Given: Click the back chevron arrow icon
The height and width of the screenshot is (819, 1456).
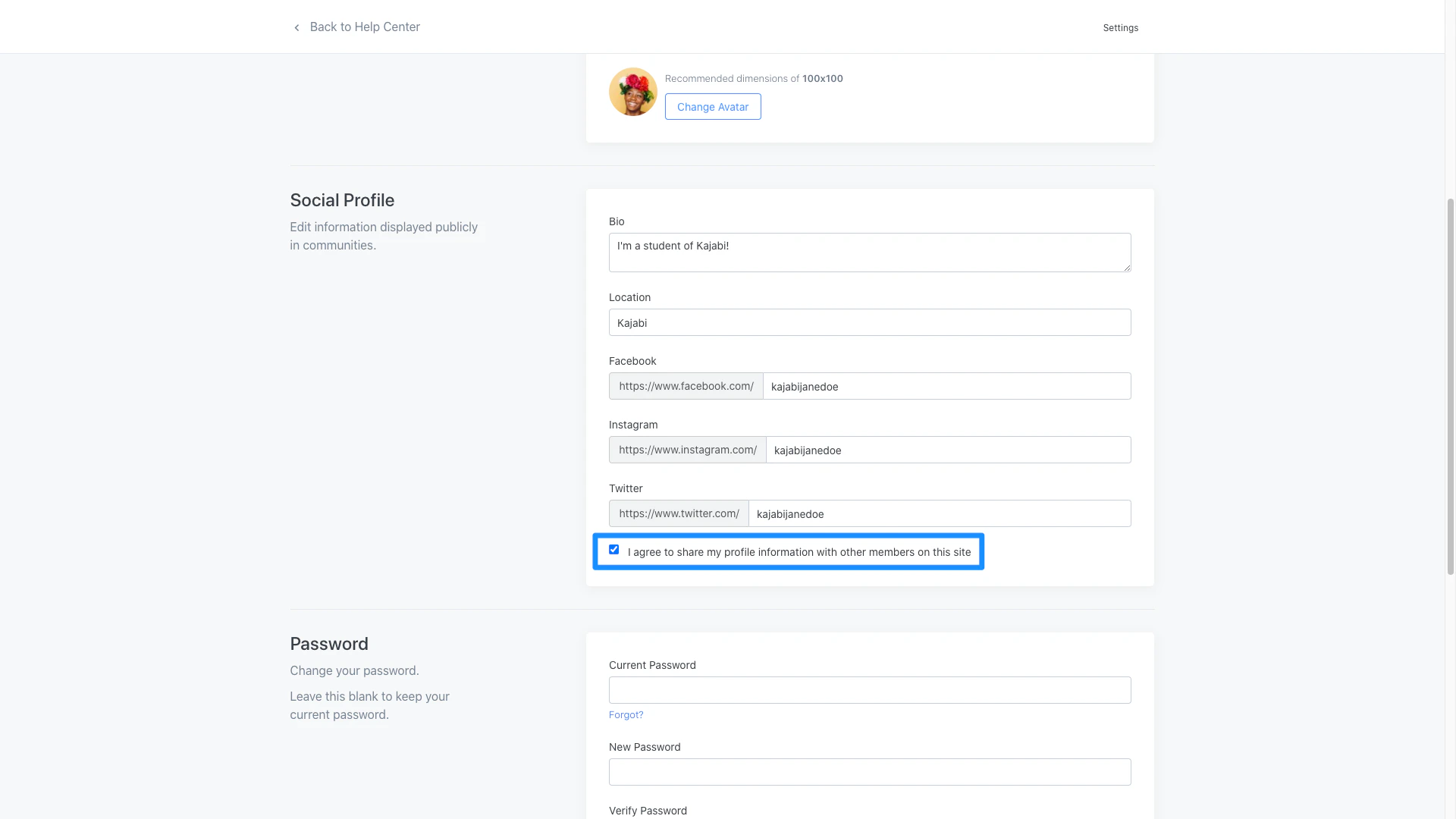Looking at the screenshot, I should pos(297,28).
